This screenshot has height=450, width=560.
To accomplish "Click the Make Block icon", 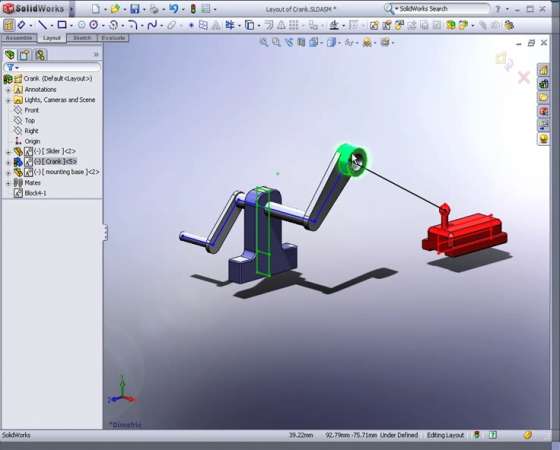I will pyautogui.click(x=374, y=25).
